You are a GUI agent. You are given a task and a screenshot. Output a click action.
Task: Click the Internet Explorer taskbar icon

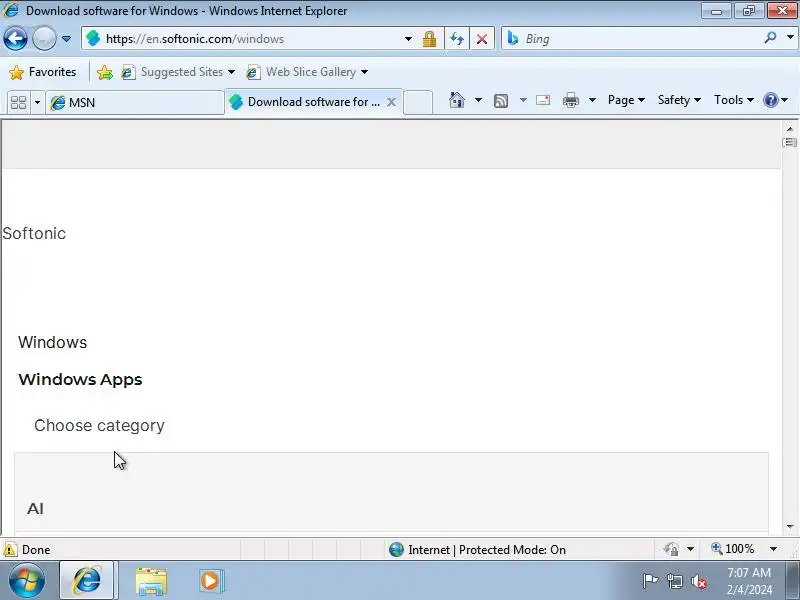(87, 581)
